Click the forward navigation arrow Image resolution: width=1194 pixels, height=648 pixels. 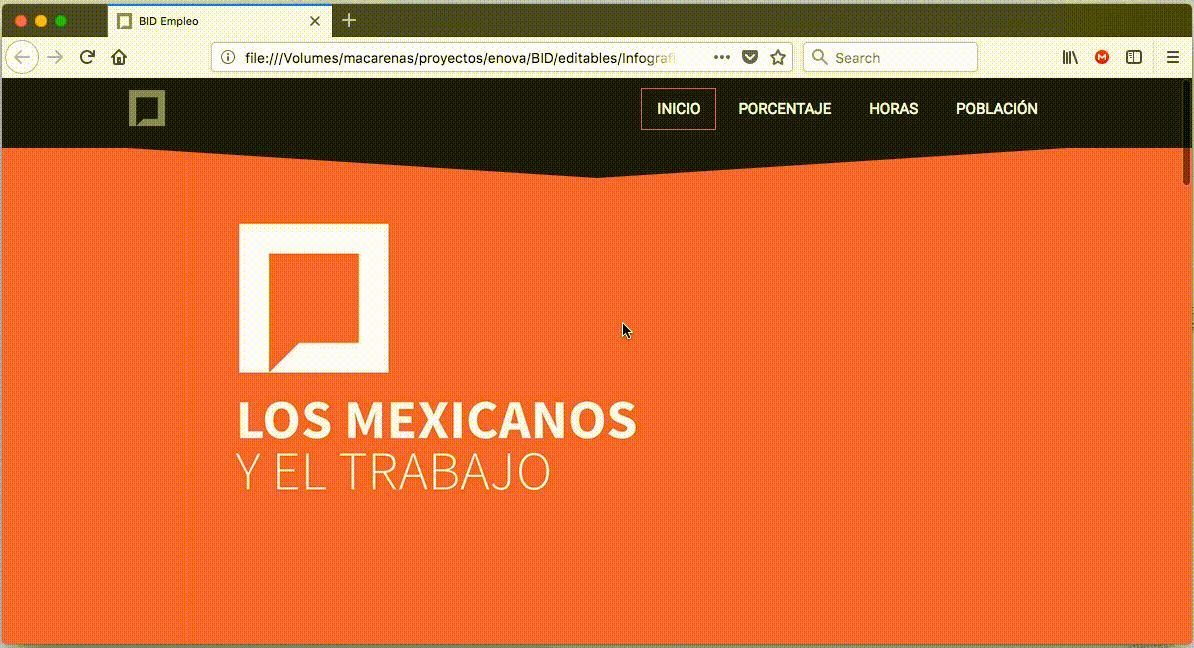(x=55, y=58)
